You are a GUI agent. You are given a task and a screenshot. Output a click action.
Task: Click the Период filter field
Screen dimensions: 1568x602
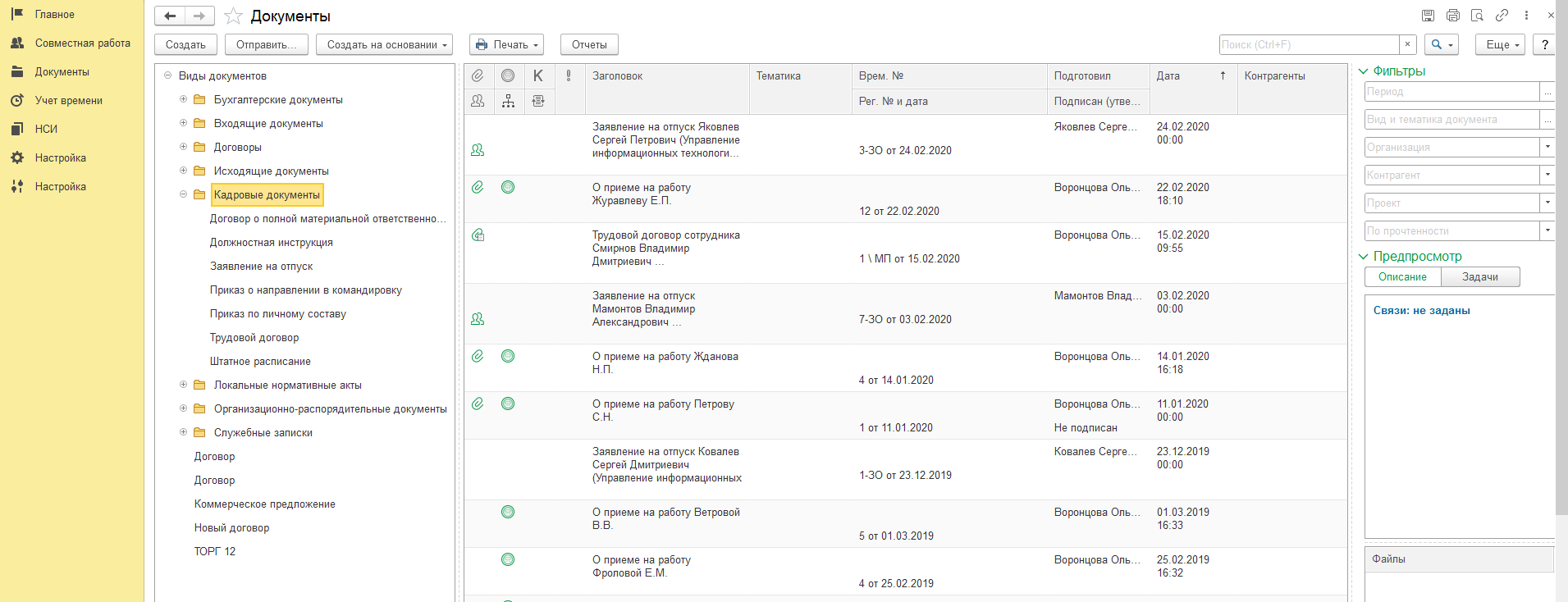pos(1451,92)
